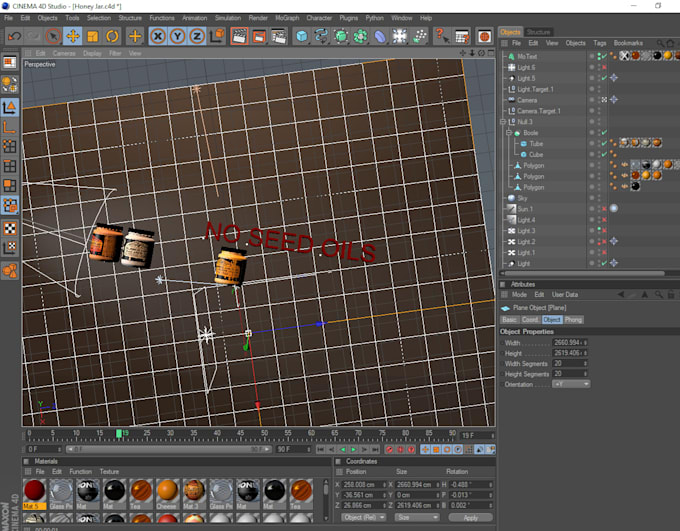680x531 pixels.
Task: Activate the Move tool
Action: click(72, 36)
